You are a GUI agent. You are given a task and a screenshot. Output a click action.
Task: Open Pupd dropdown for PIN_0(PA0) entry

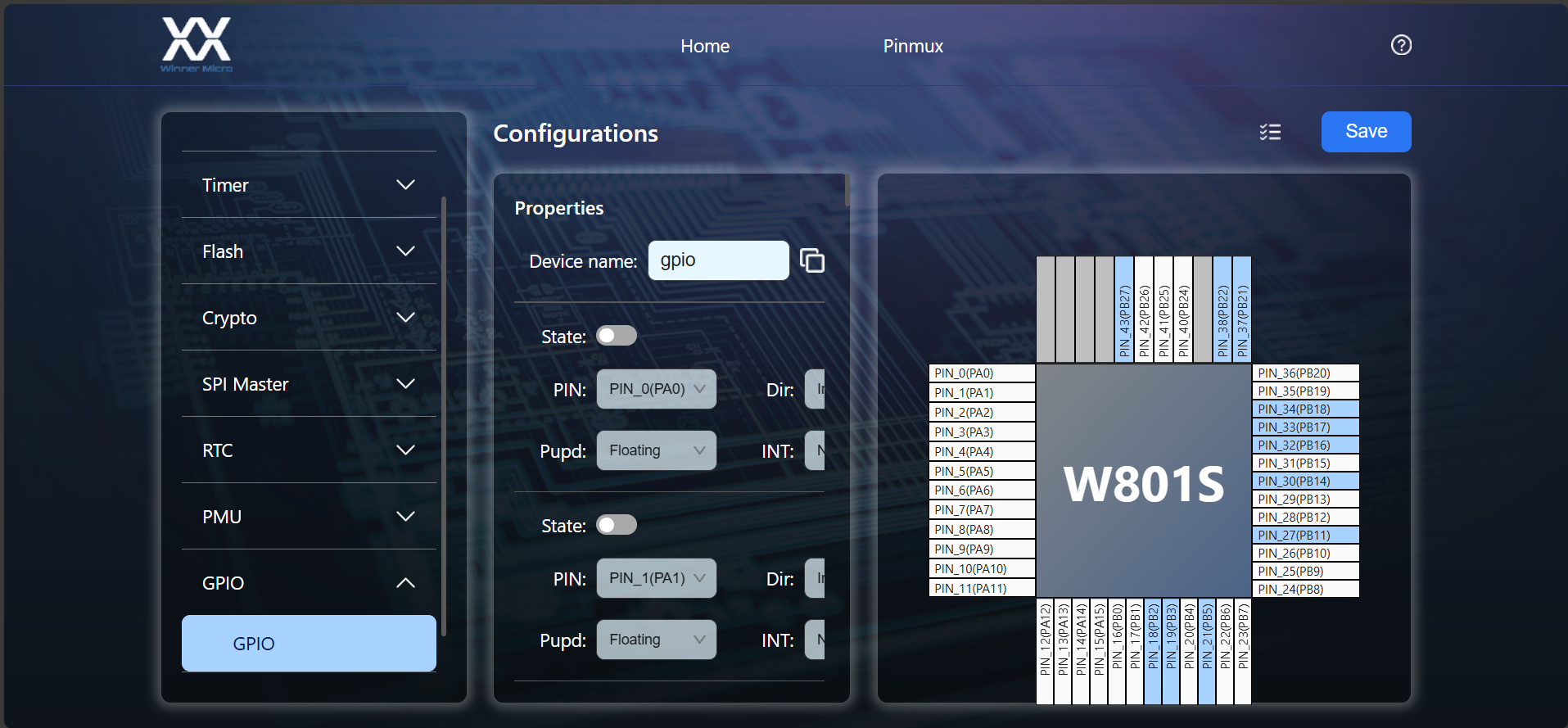tap(656, 450)
